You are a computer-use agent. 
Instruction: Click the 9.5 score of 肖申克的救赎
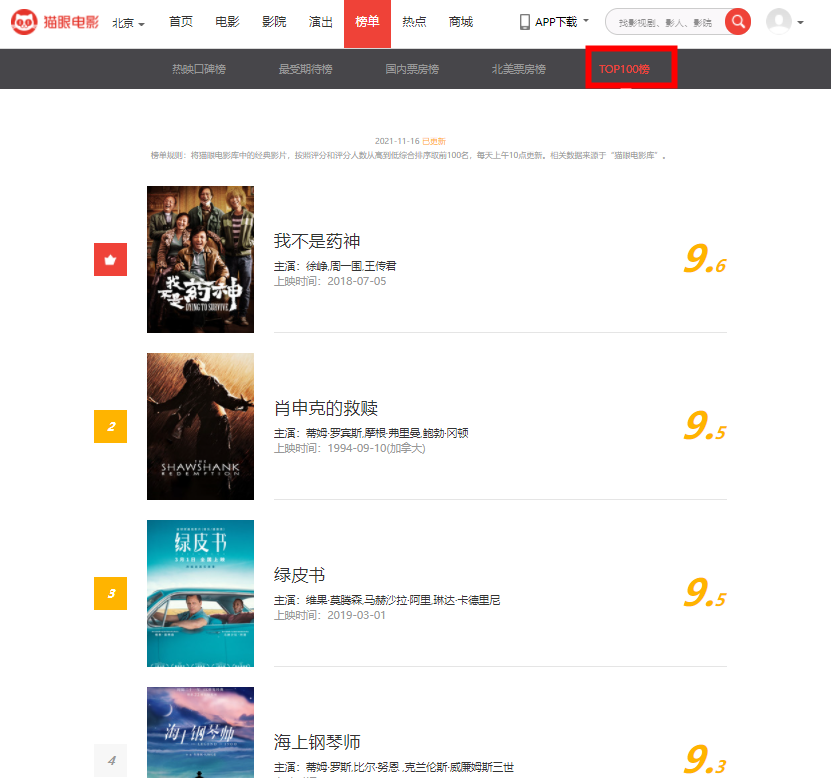tap(705, 426)
